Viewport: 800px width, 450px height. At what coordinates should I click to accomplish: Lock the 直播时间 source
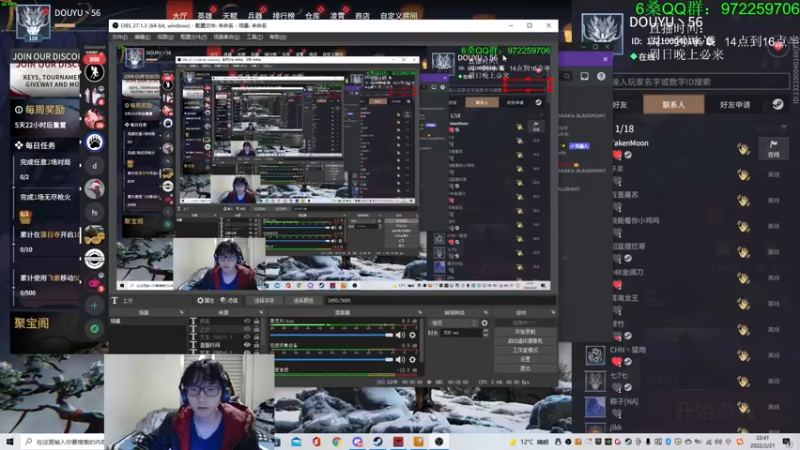click(x=256, y=345)
